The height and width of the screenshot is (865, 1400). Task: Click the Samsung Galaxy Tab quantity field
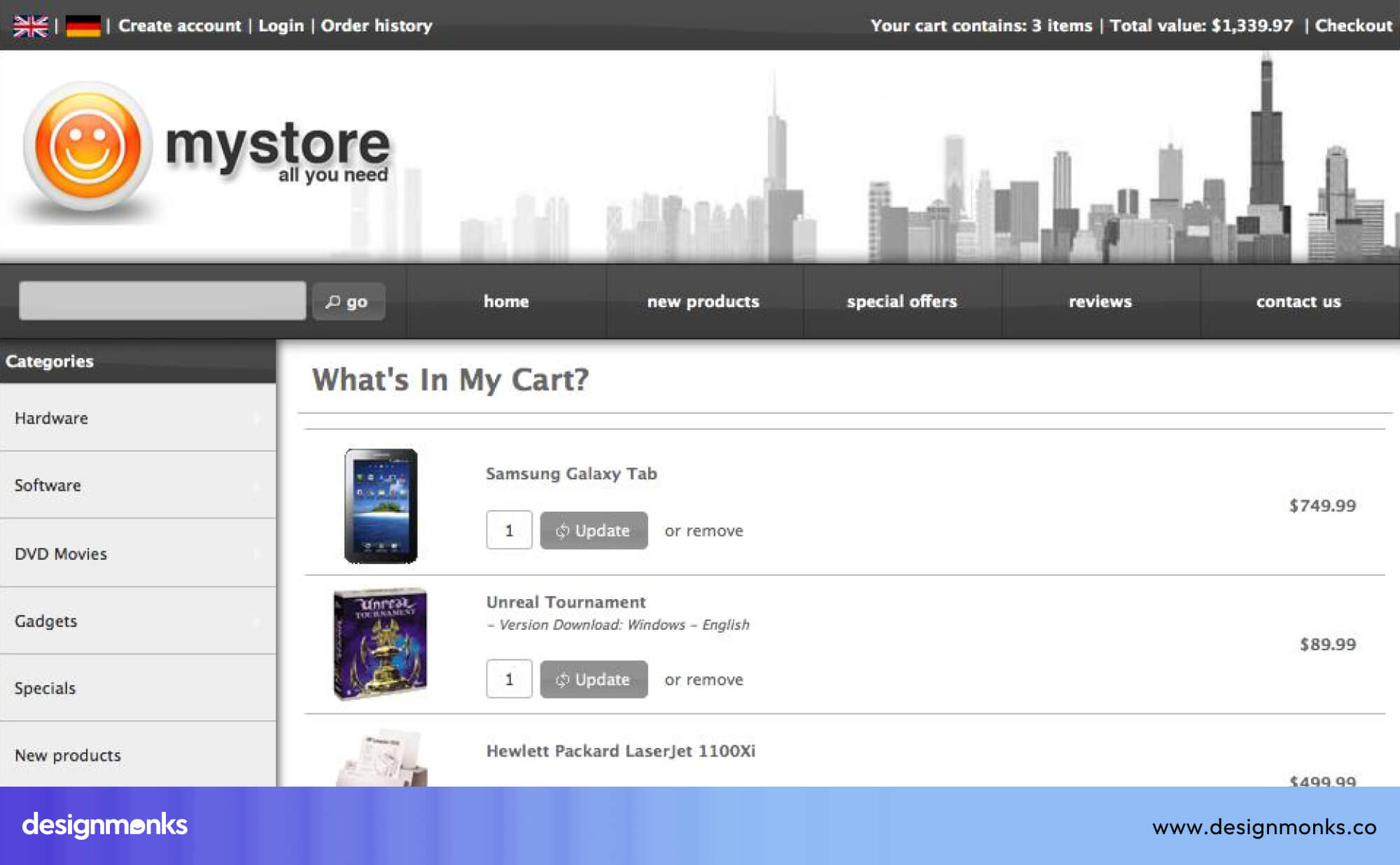coord(509,530)
